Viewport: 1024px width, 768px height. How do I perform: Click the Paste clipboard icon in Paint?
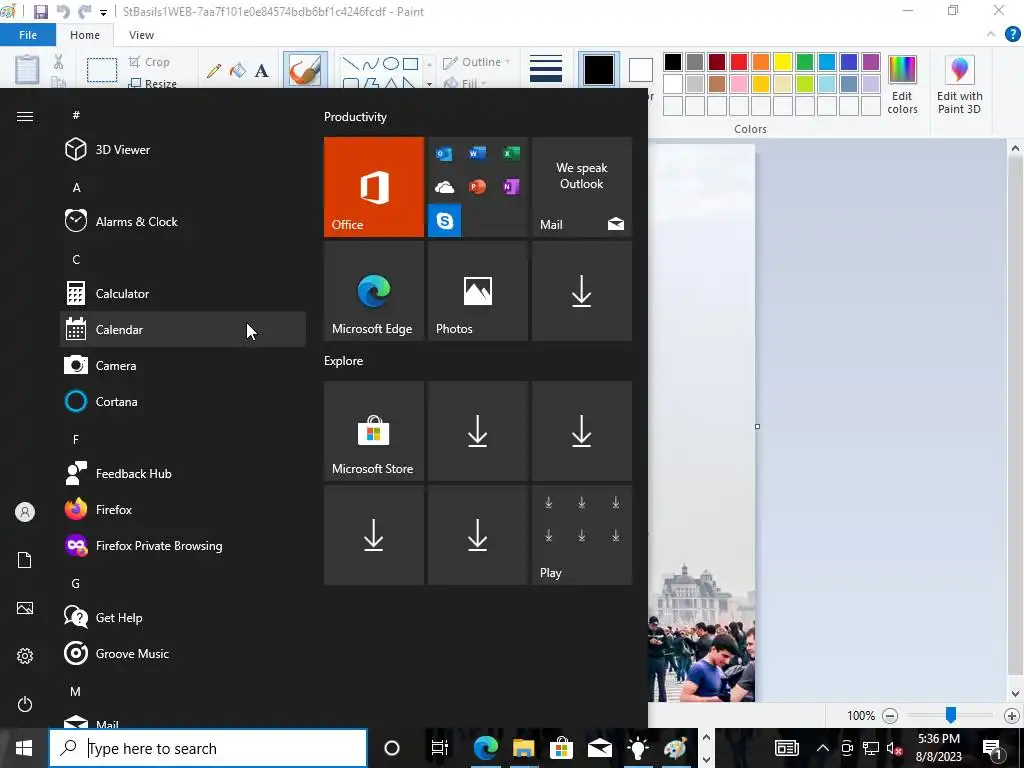pos(27,69)
